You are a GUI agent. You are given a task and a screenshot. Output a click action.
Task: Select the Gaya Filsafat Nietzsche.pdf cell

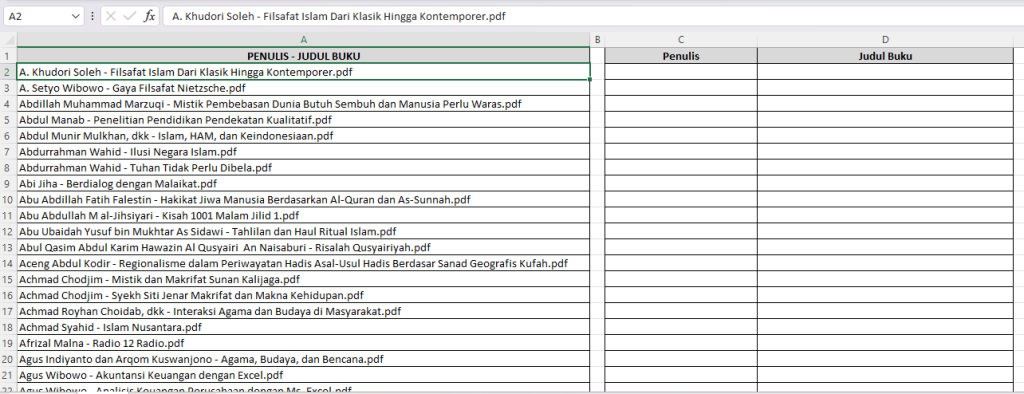click(304, 88)
